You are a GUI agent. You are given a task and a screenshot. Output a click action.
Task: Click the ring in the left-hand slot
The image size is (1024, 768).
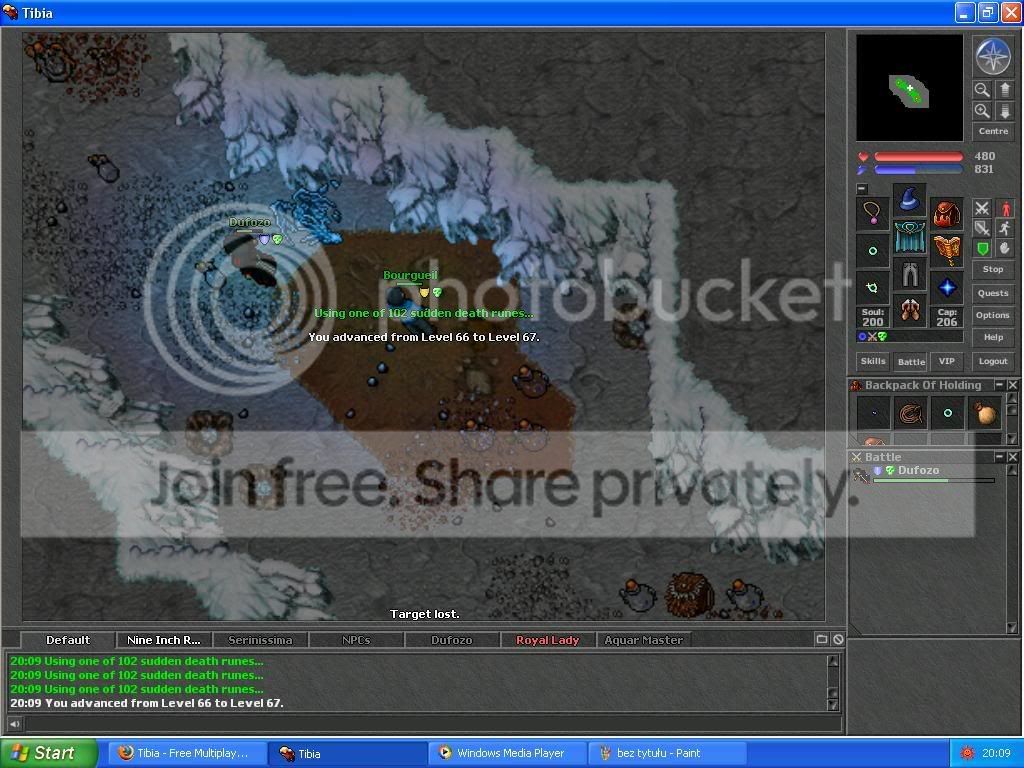coord(873,251)
